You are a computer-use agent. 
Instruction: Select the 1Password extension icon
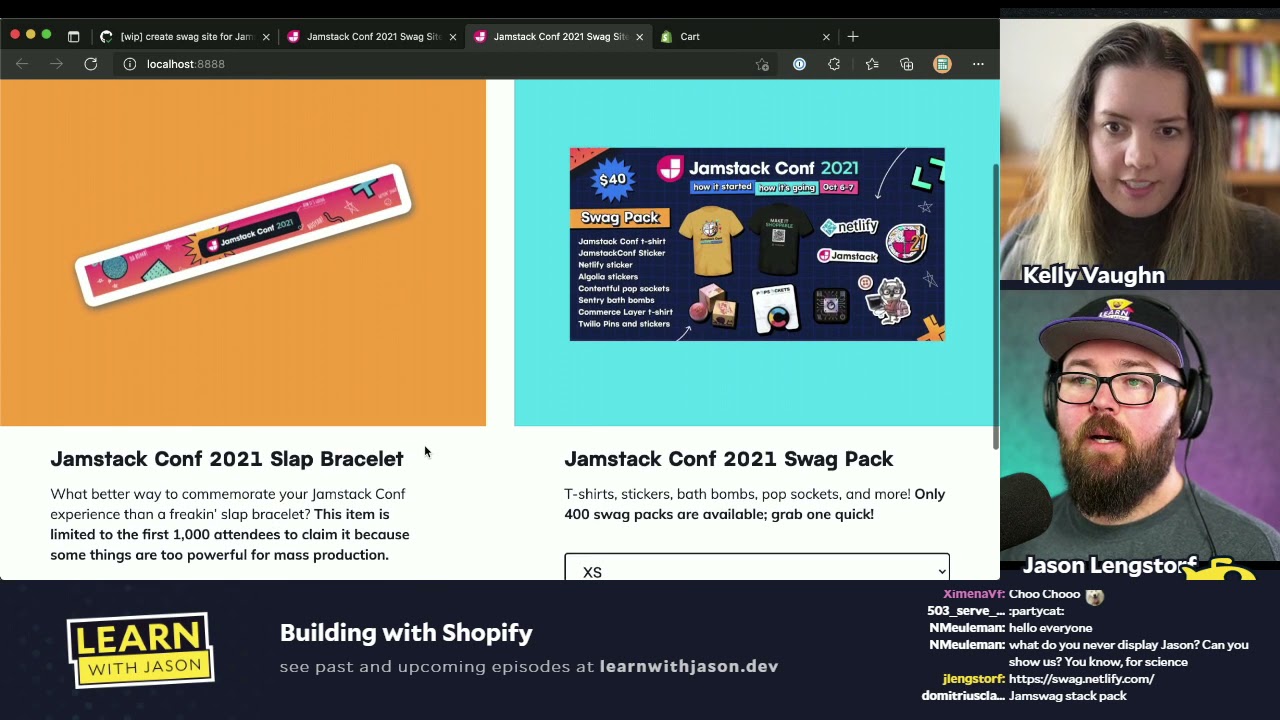pyautogui.click(x=799, y=64)
